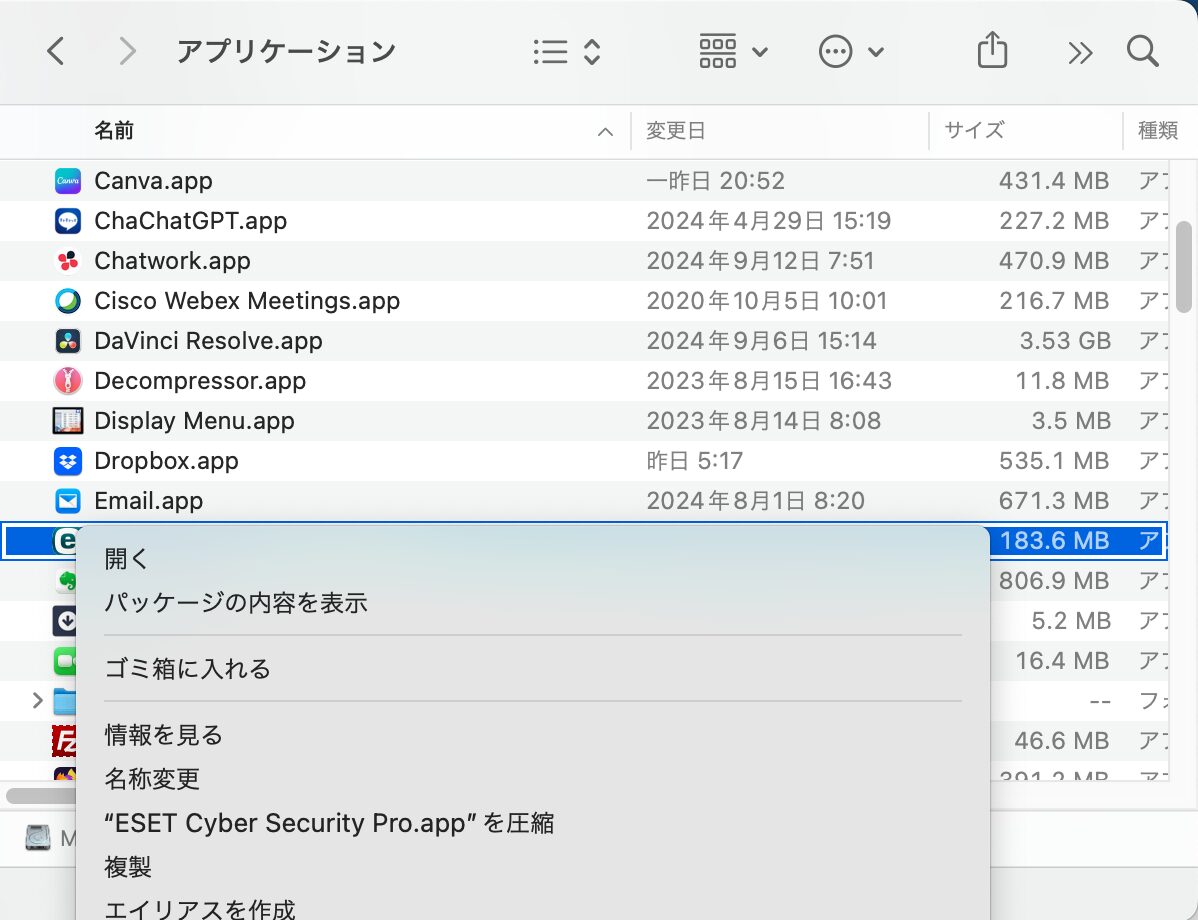Click the Cisco Webex Meetings.app icon
Viewport: 1198px width, 920px height.
point(68,301)
